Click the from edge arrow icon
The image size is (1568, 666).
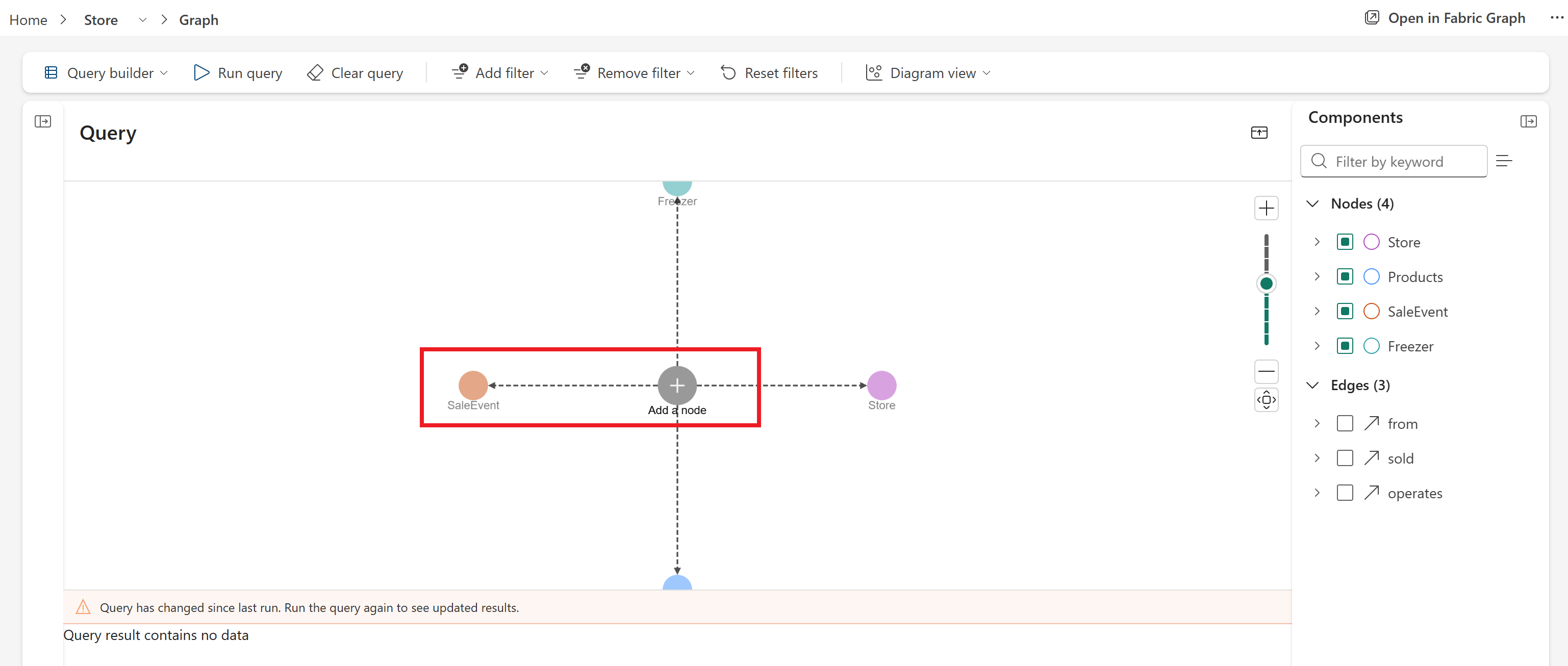[x=1372, y=423]
